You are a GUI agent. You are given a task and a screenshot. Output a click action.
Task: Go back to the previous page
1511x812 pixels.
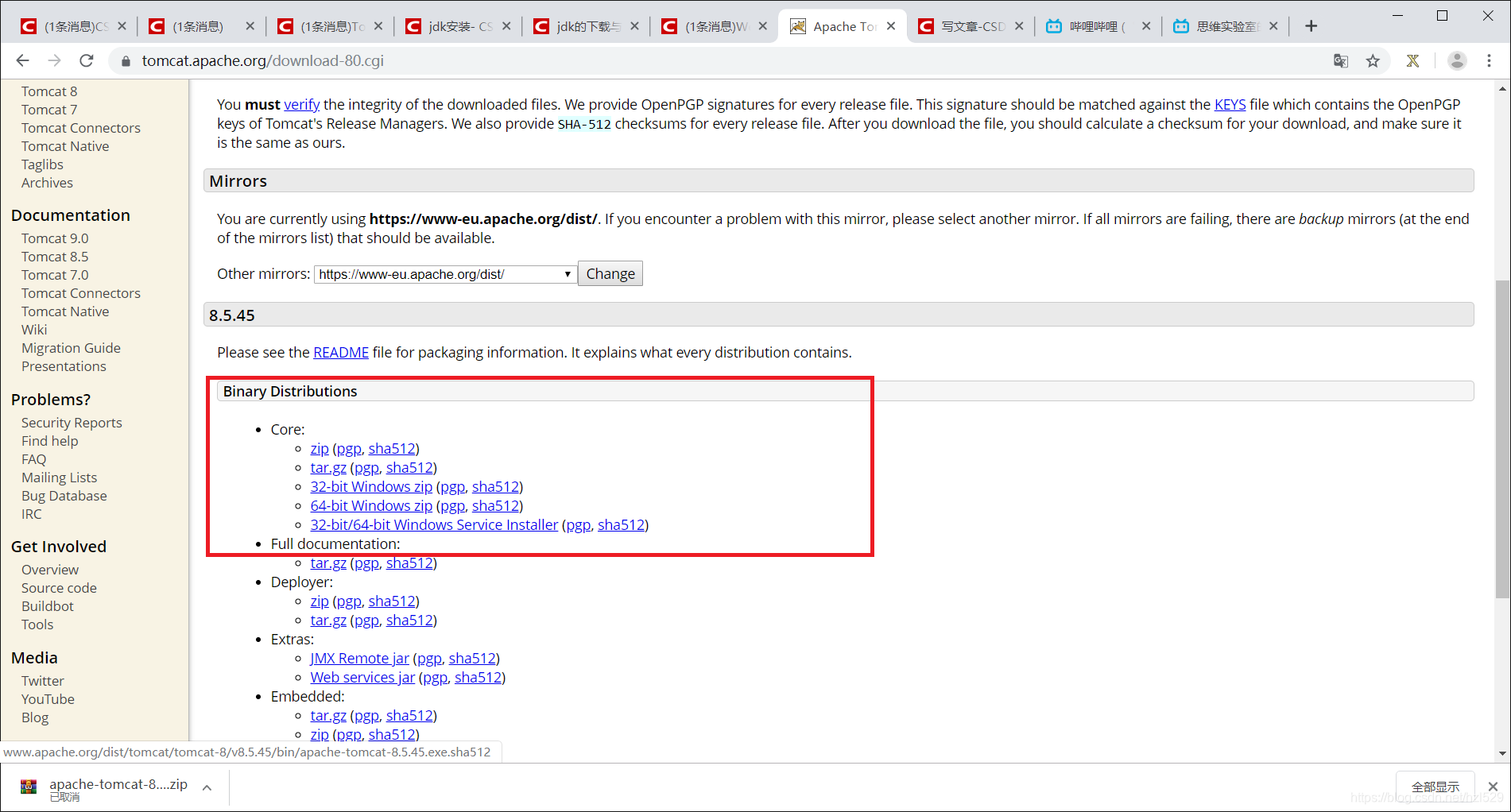[22, 60]
